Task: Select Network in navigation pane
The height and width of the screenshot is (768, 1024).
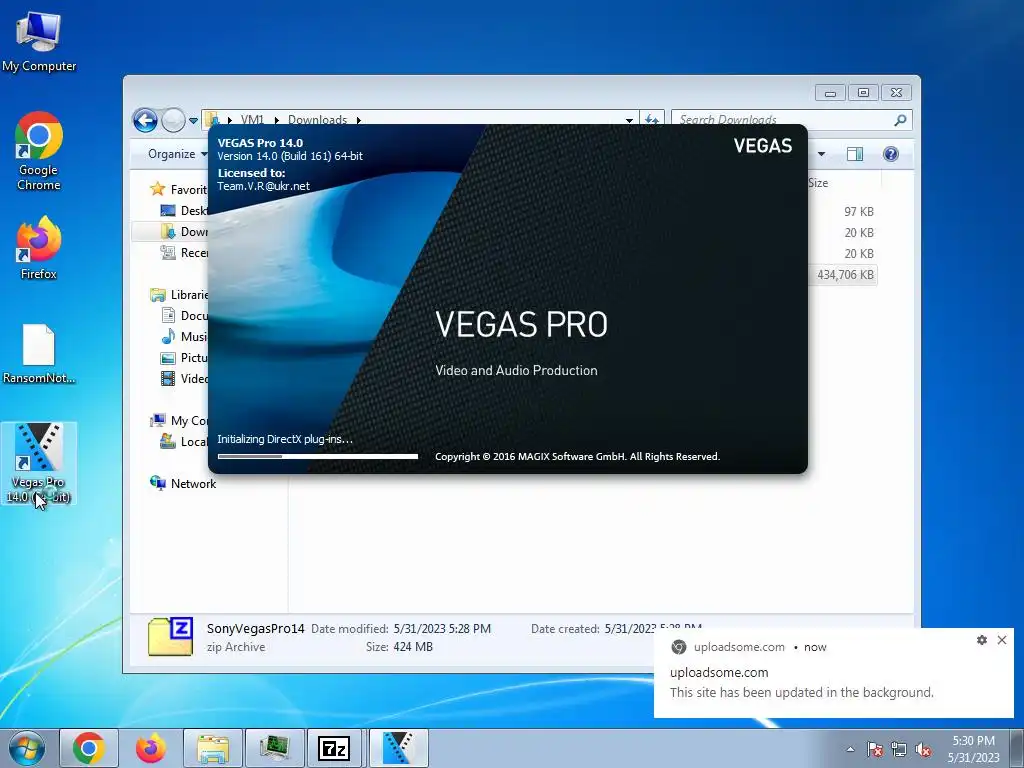Action: [x=184, y=483]
